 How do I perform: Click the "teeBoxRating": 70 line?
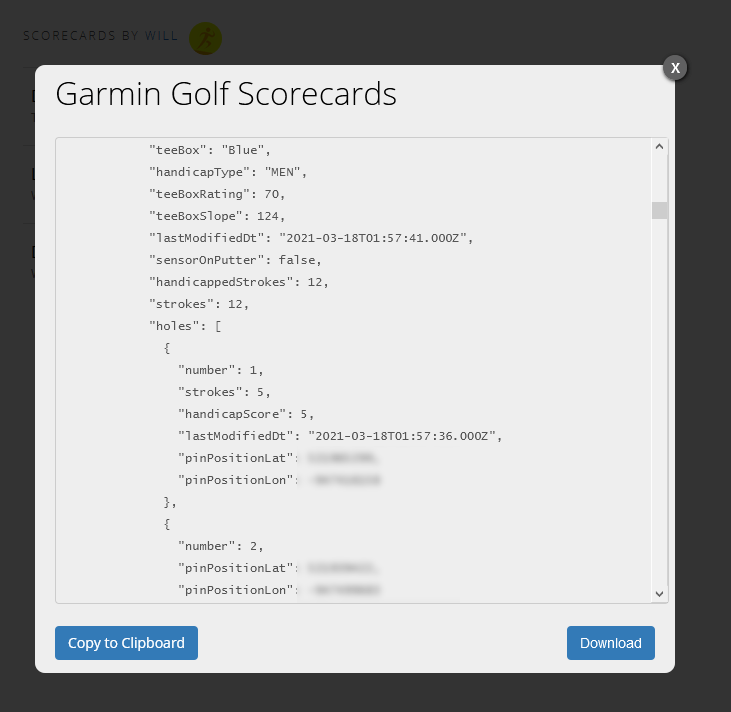click(217, 194)
